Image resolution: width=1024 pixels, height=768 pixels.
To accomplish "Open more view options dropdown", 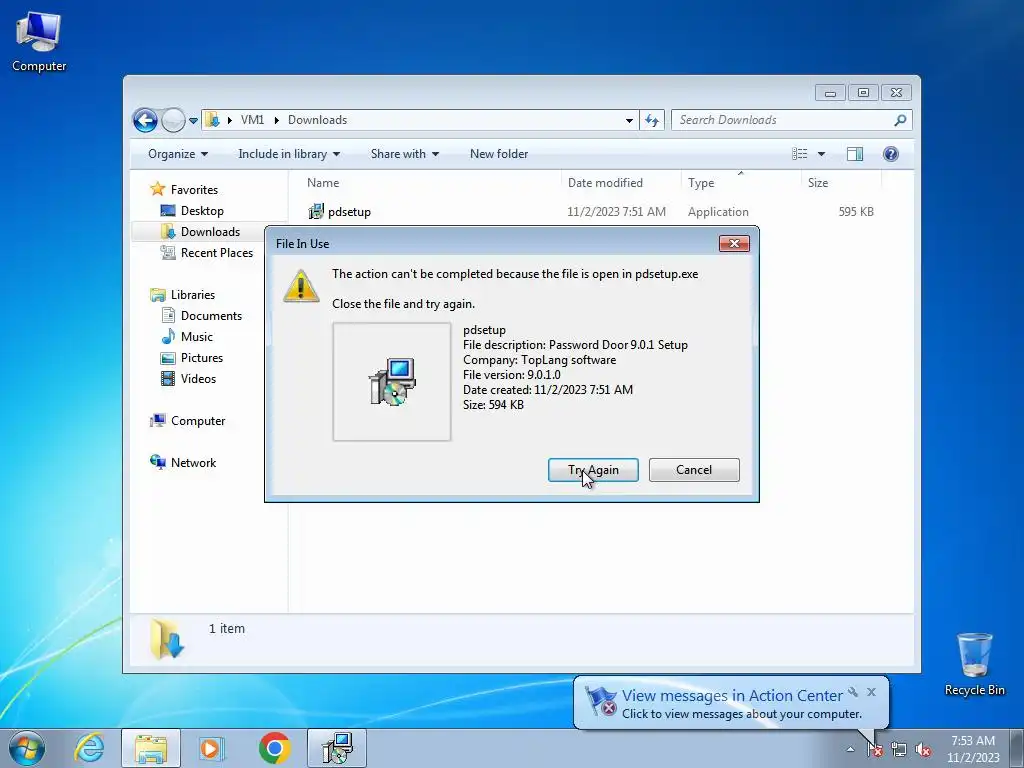I will tap(822, 154).
